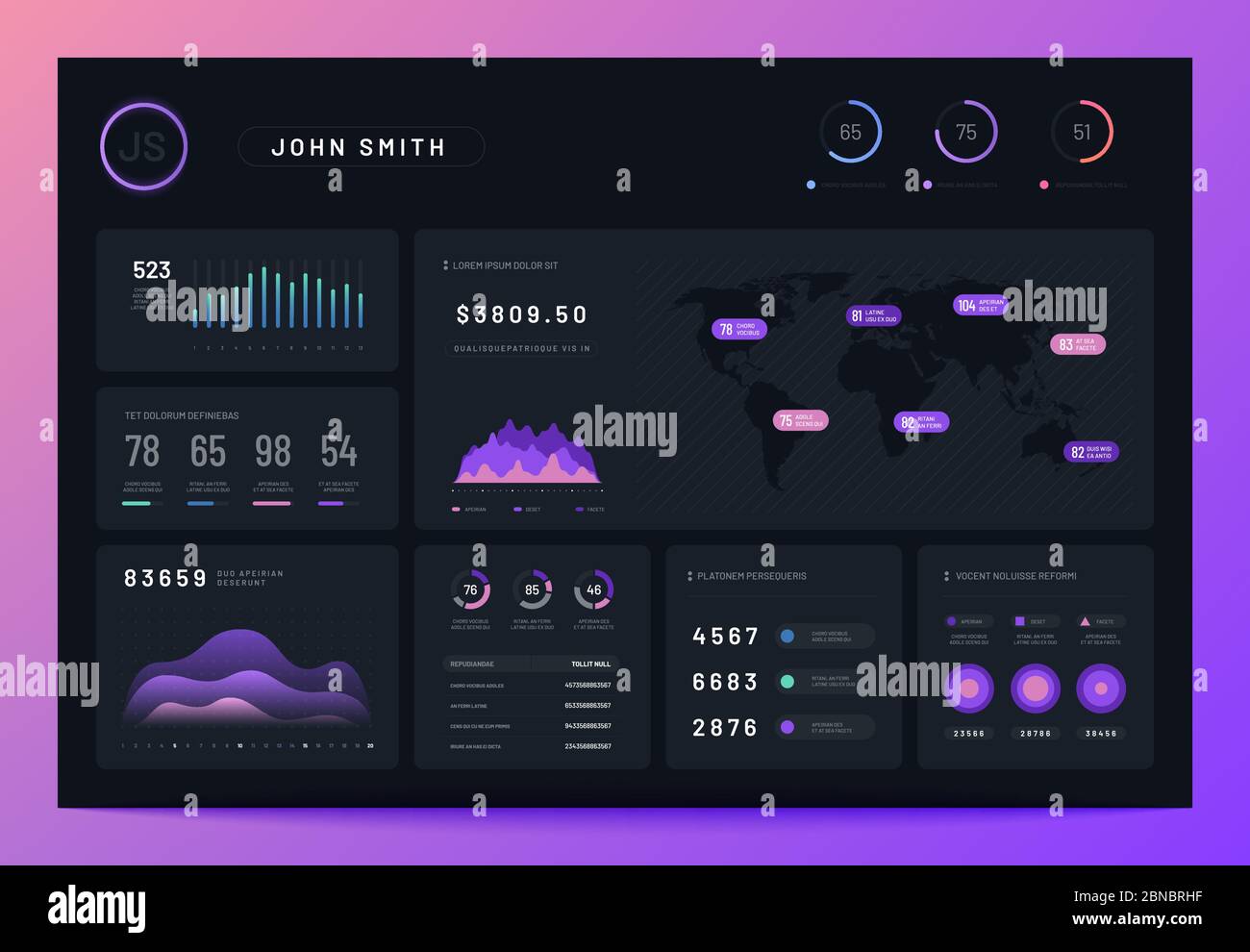The width and height of the screenshot is (1250, 952).
Task: Click the donut chart showing 46
Action: pyautogui.click(x=593, y=589)
